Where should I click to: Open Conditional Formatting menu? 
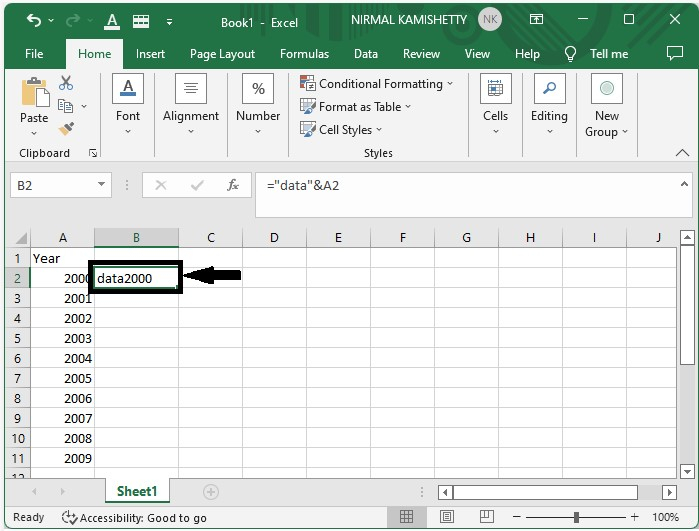click(x=377, y=84)
